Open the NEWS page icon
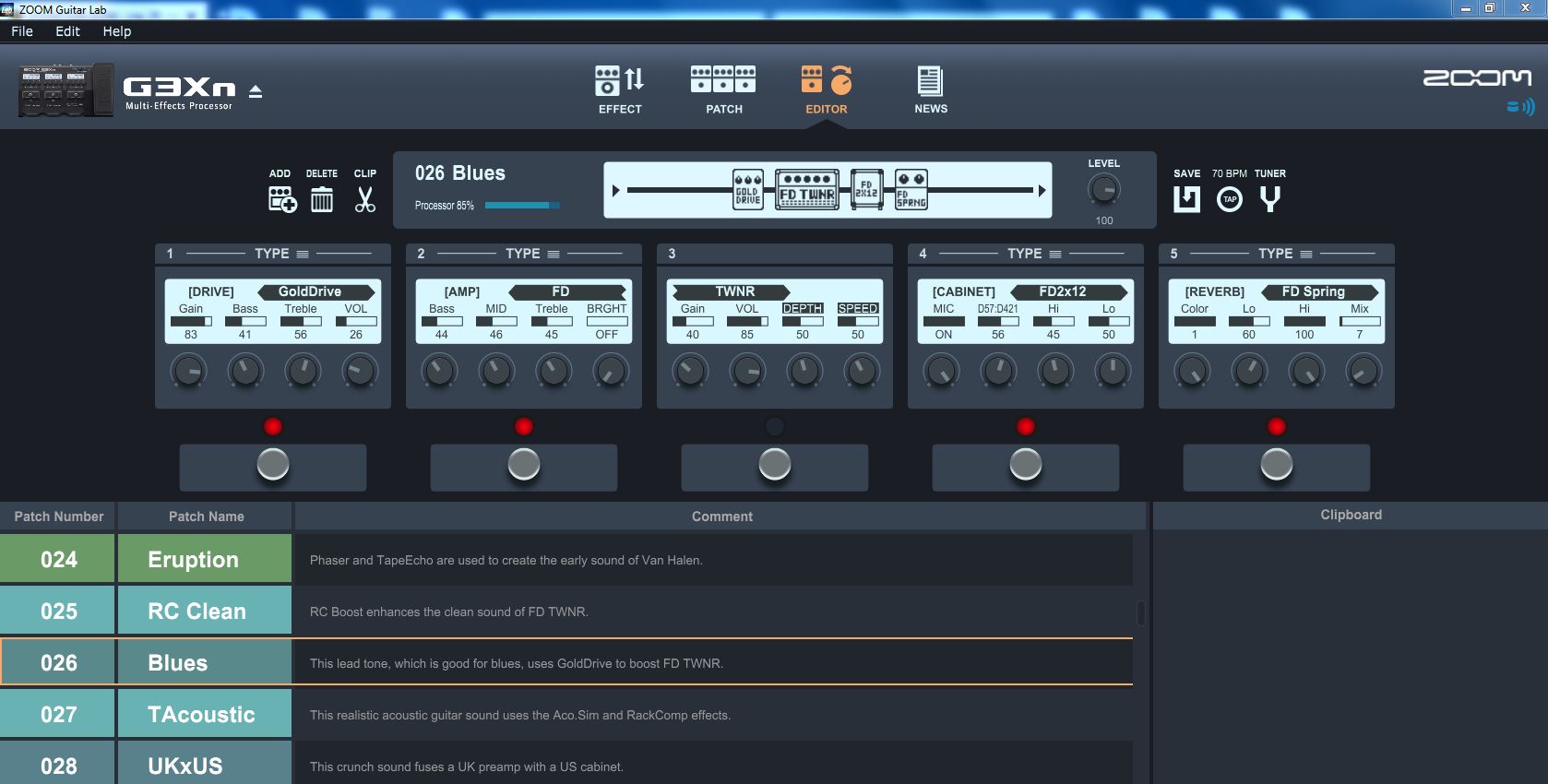The width and height of the screenshot is (1548, 784). click(930, 81)
